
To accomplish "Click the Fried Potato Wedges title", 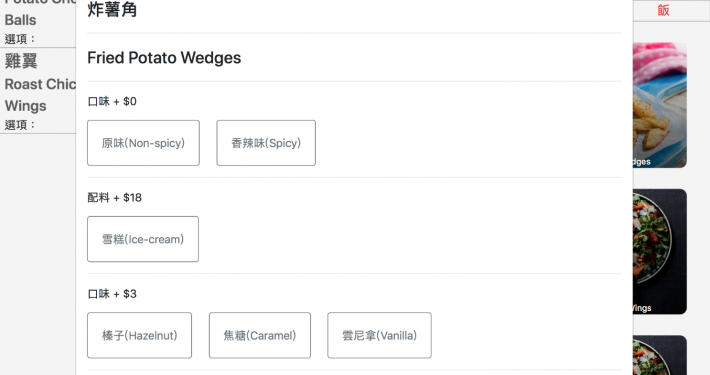I will coord(164,58).
